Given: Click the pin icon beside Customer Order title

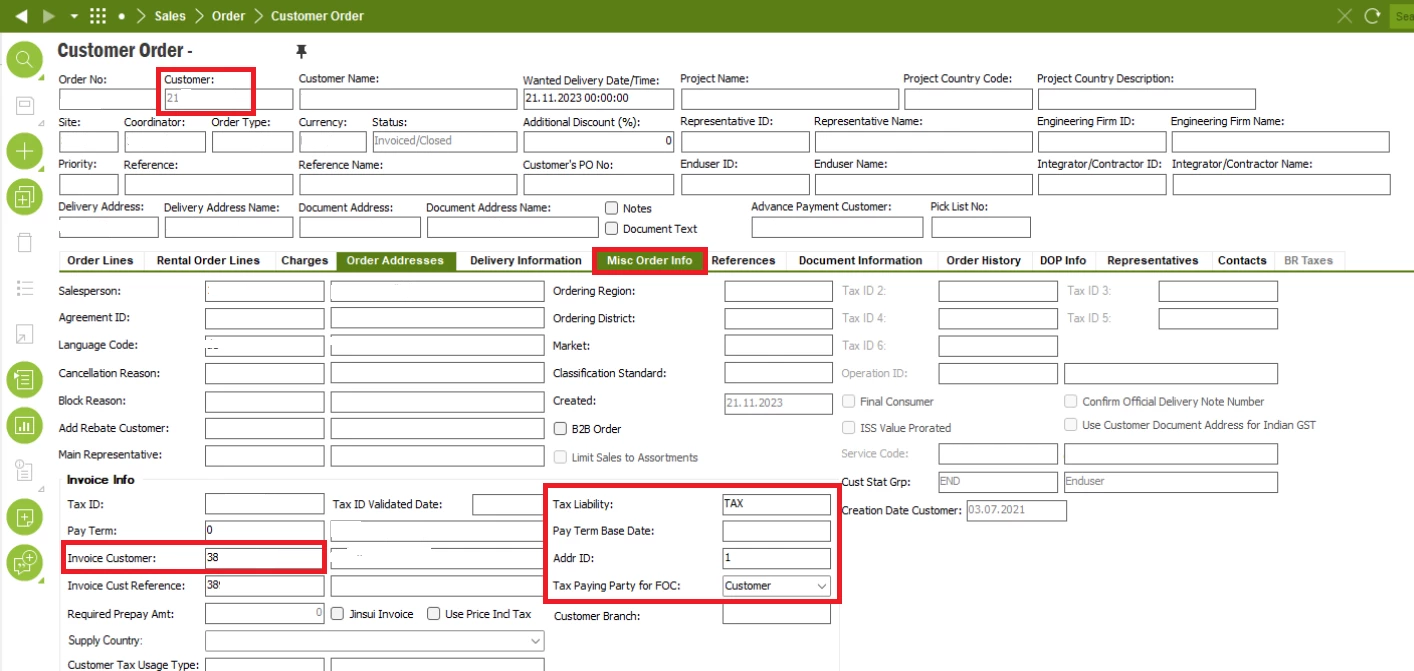Looking at the screenshot, I should point(301,51).
